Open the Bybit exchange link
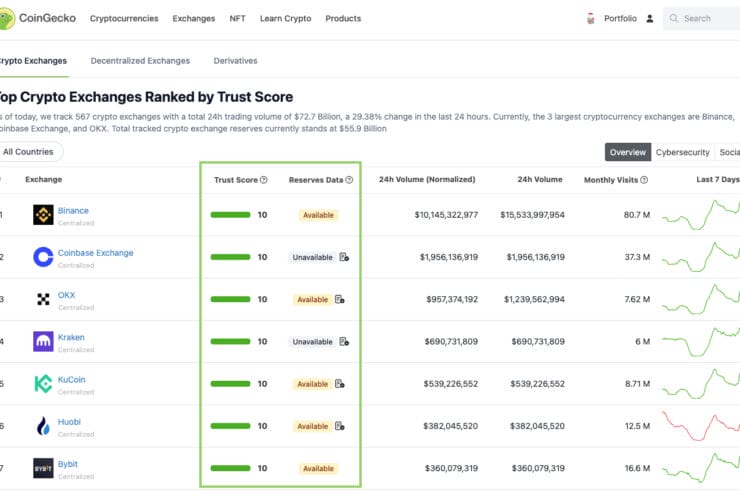 [68, 464]
